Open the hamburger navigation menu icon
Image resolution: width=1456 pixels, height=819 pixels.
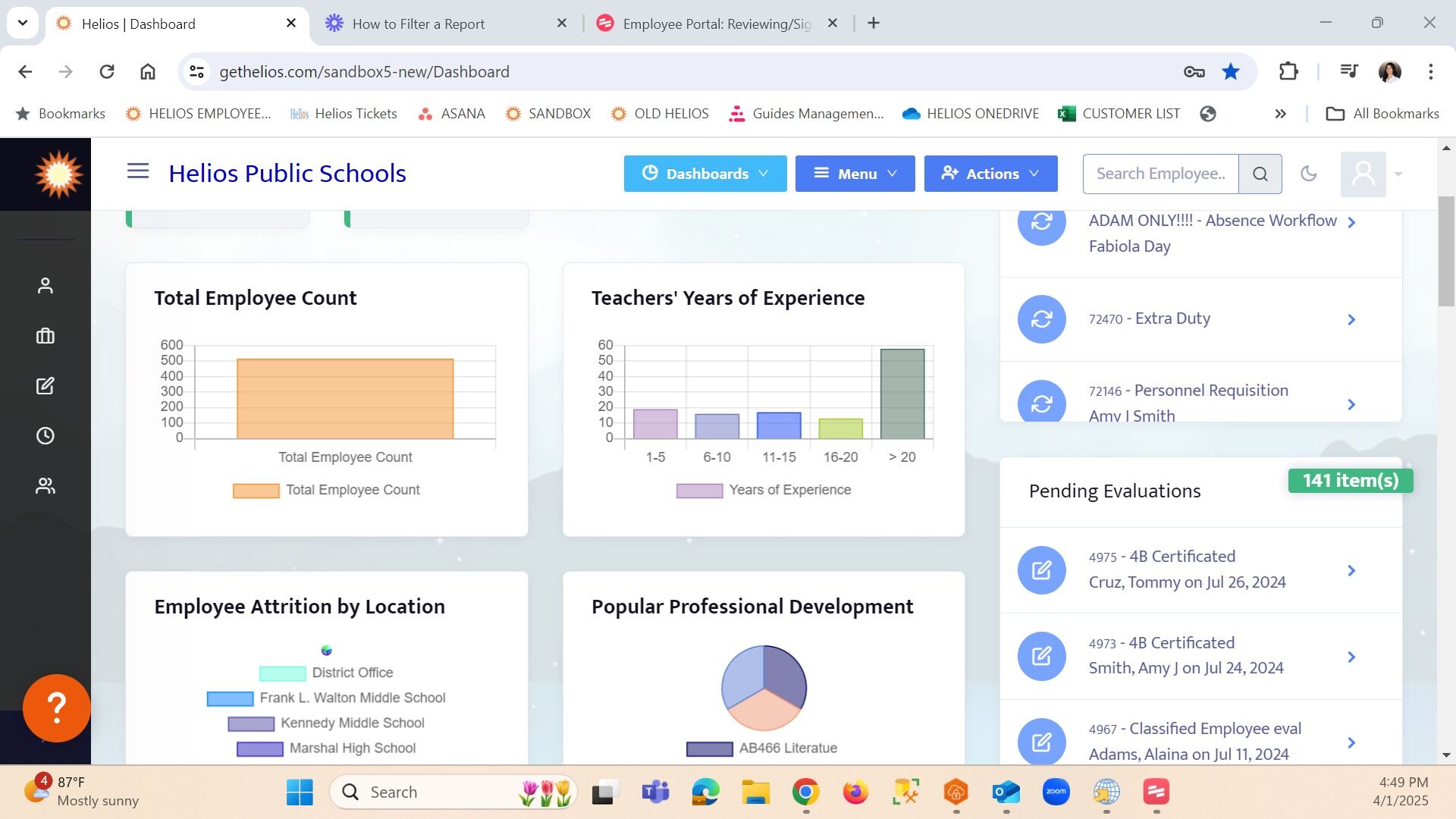coord(137,171)
